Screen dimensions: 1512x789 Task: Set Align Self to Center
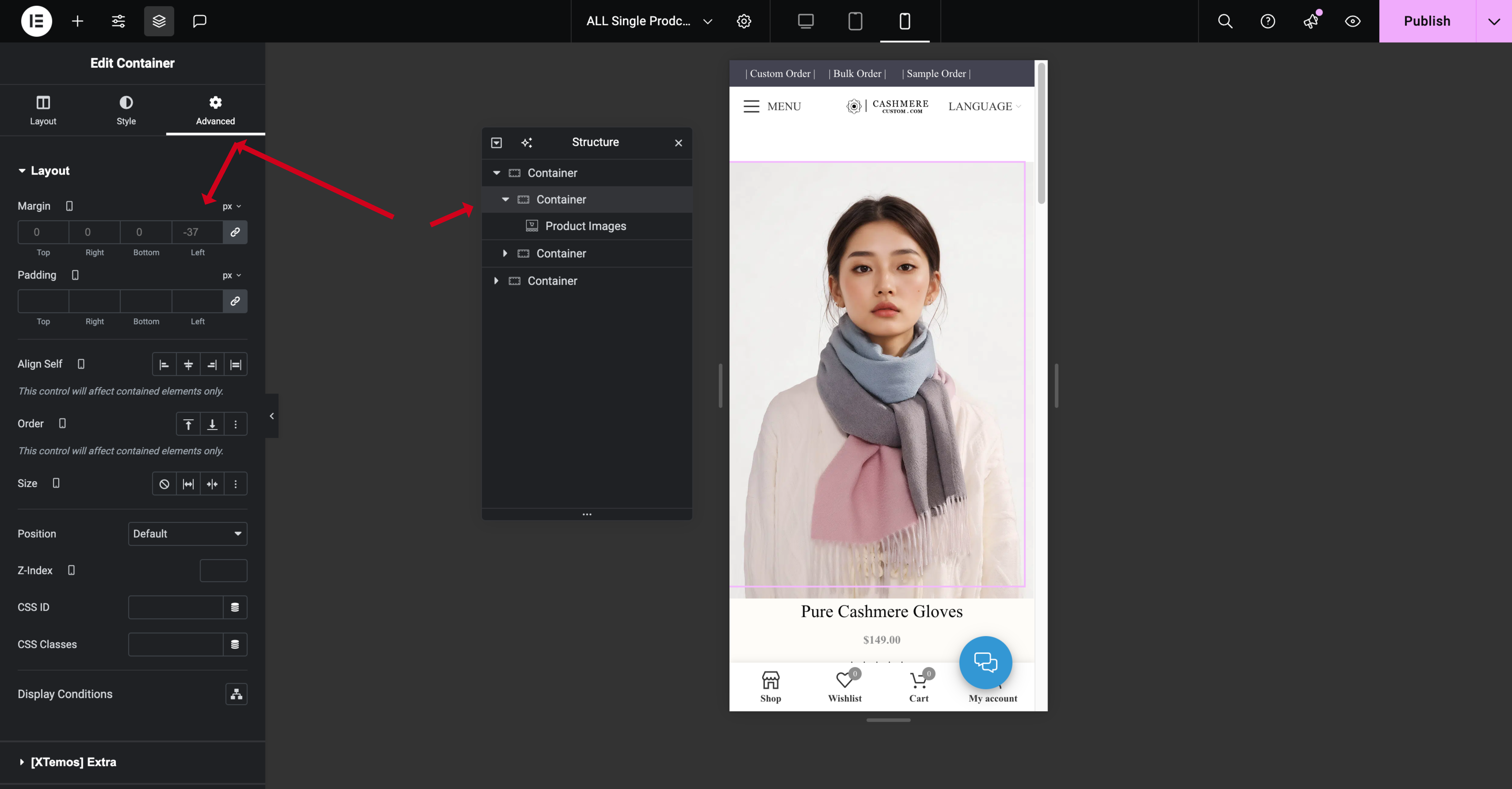tap(188, 365)
